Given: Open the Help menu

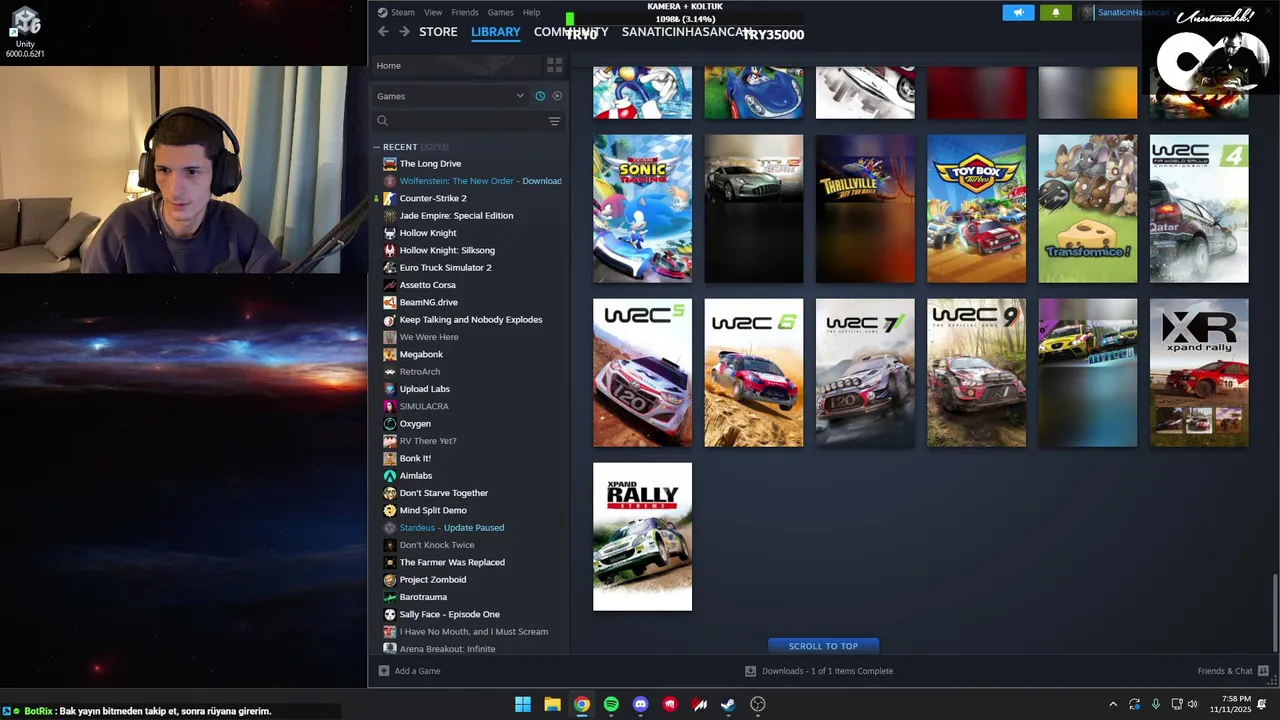Looking at the screenshot, I should pos(531,12).
